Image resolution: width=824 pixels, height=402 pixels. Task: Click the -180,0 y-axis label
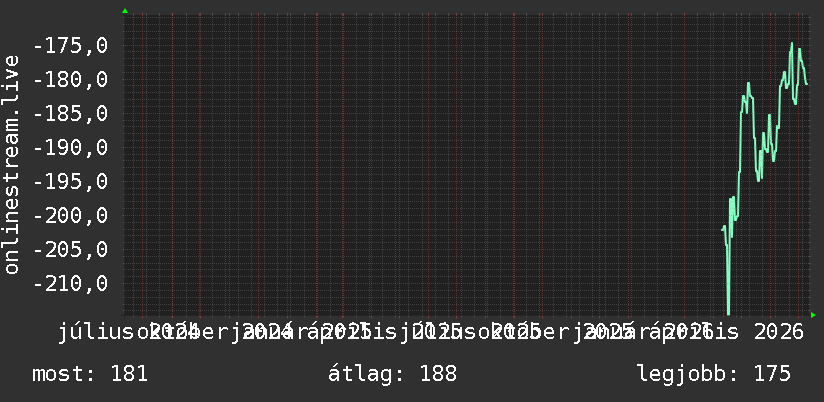click(x=70, y=80)
